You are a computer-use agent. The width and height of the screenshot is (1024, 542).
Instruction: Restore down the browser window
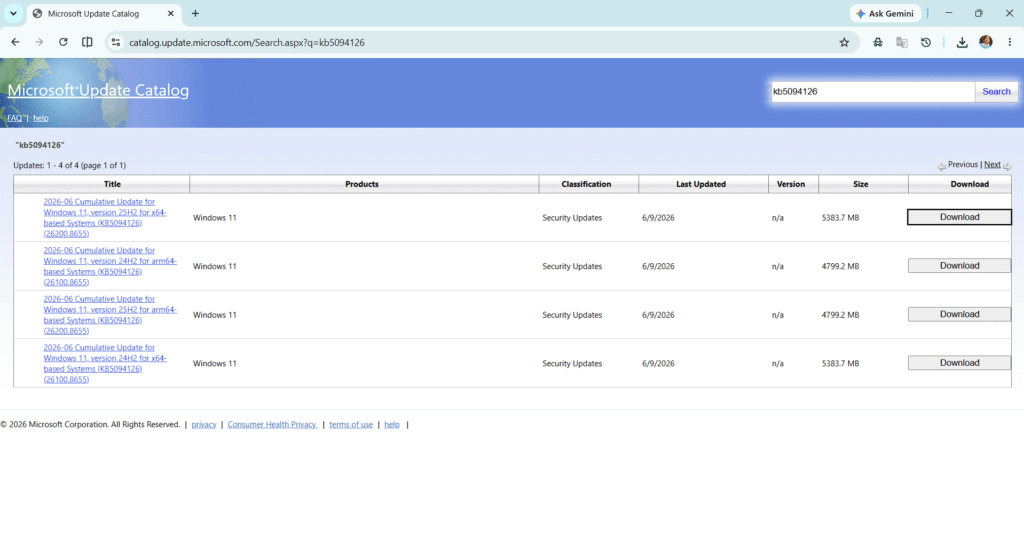tap(978, 13)
